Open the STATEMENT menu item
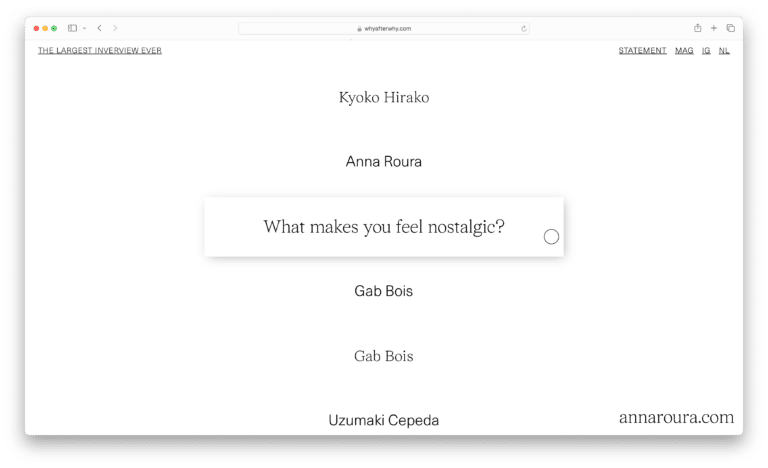 coord(643,50)
